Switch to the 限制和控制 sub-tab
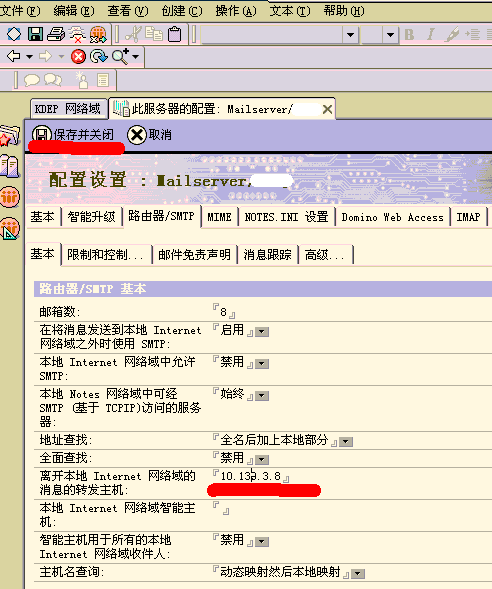 click(106, 255)
